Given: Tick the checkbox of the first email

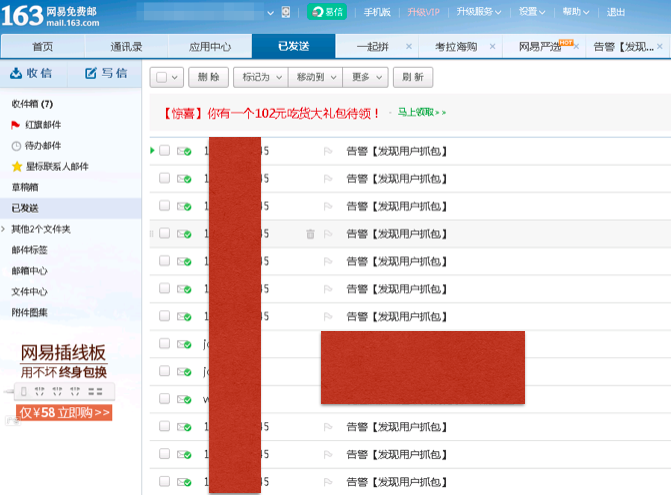Looking at the screenshot, I should (x=164, y=151).
